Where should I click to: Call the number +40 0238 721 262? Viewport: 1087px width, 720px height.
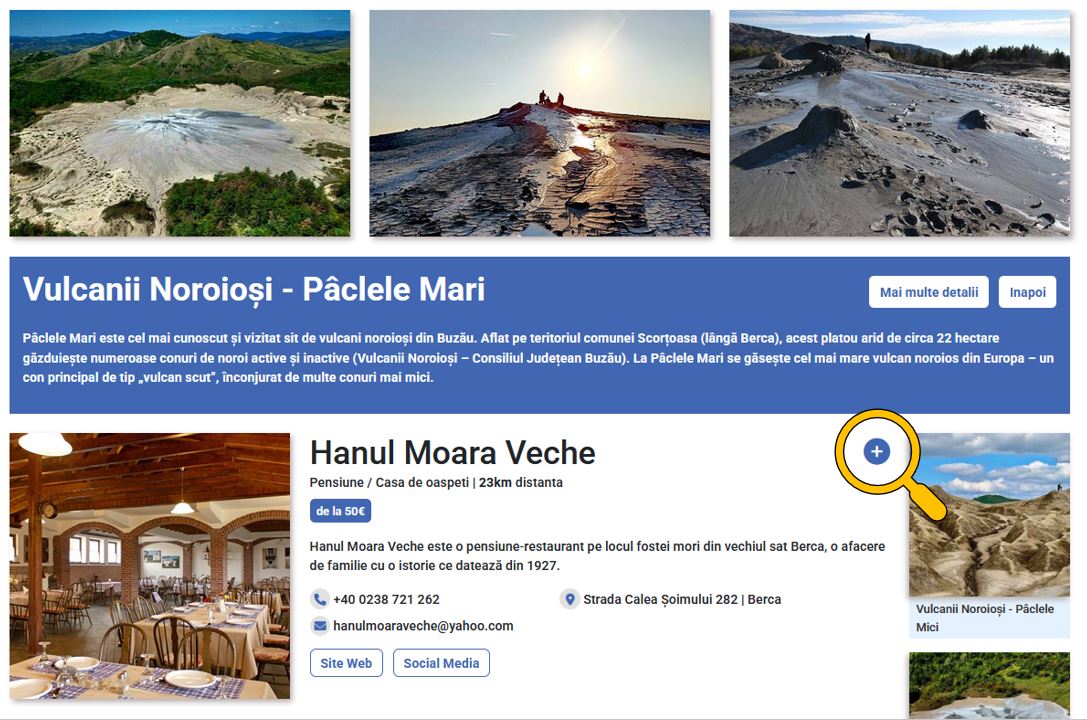pos(386,600)
